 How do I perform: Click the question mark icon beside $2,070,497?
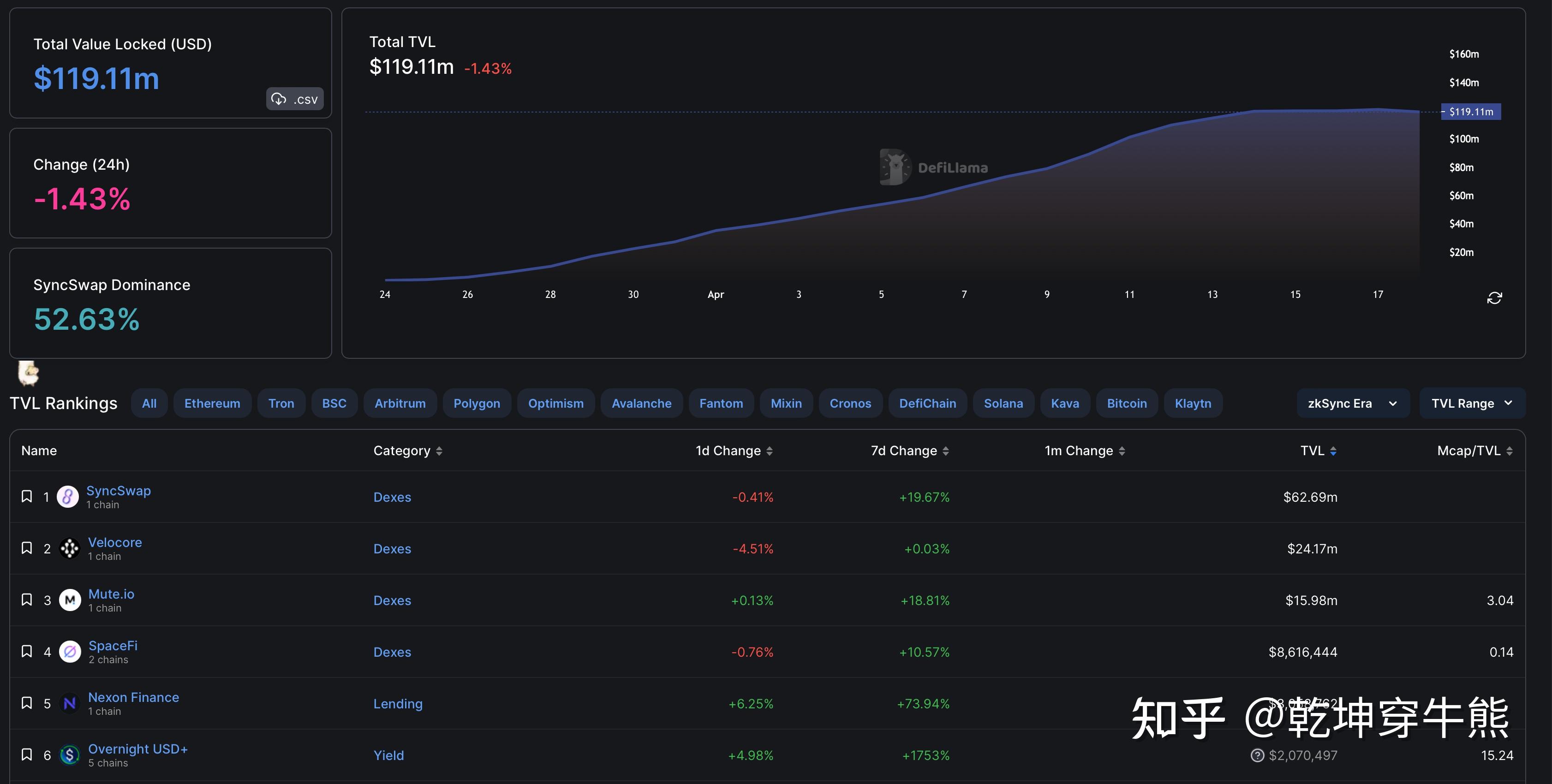coord(1257,755)
